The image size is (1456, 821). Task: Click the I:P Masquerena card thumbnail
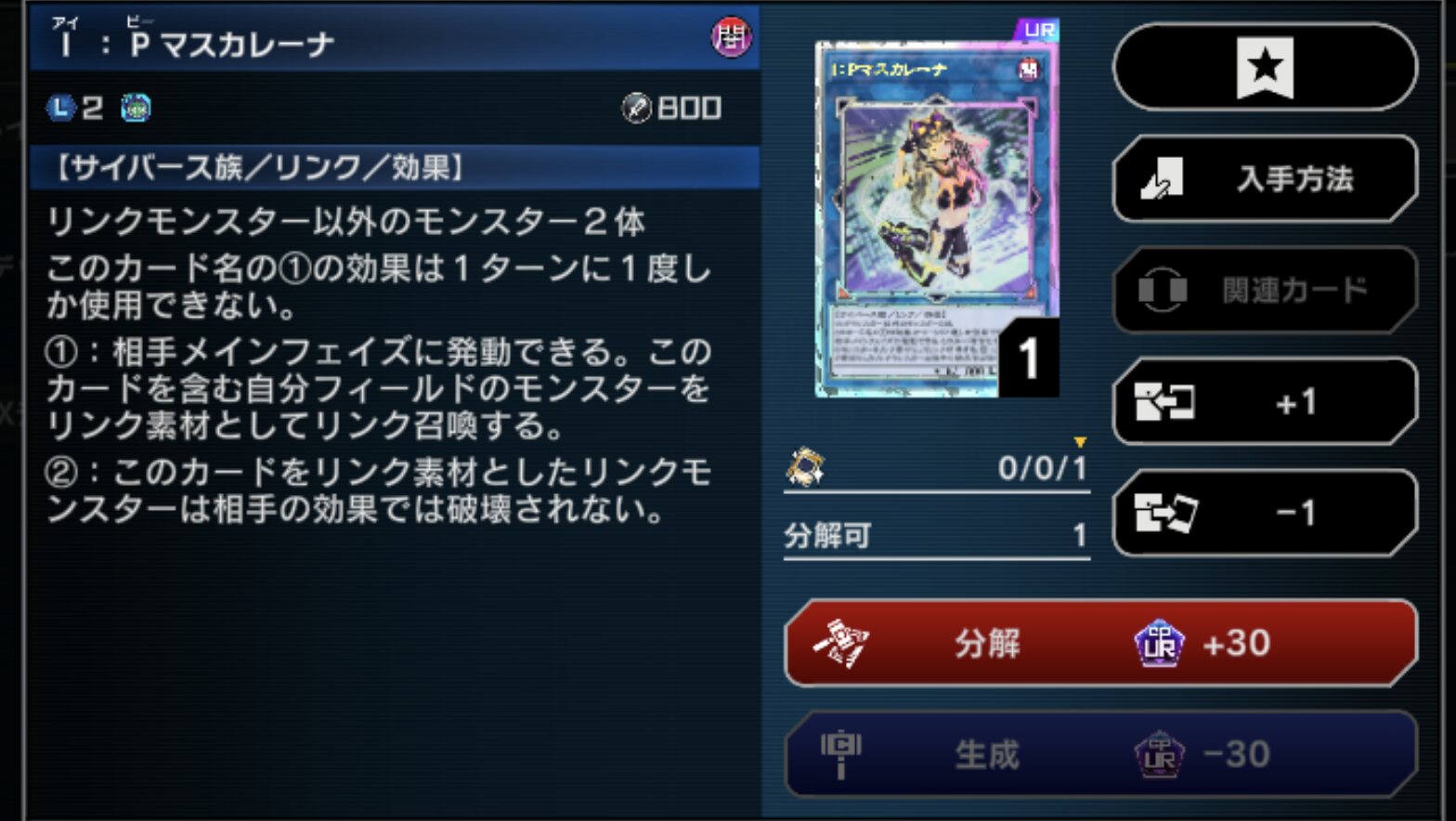937,219
